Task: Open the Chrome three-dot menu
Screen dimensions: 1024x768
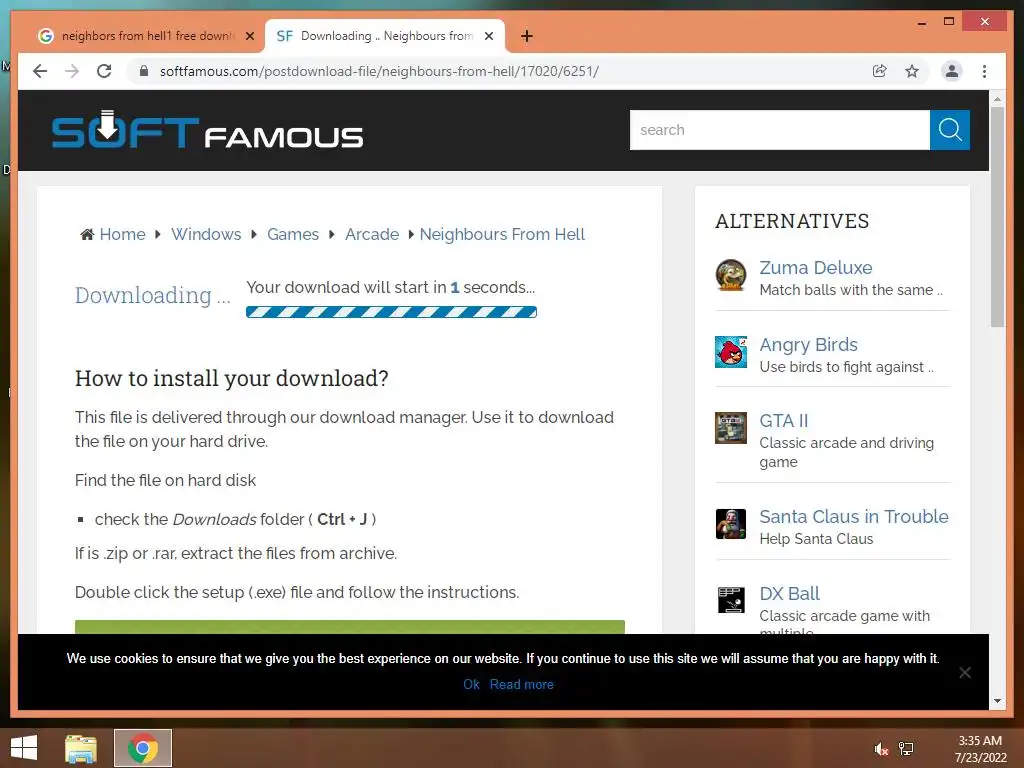Action: (x=984, y=71)
